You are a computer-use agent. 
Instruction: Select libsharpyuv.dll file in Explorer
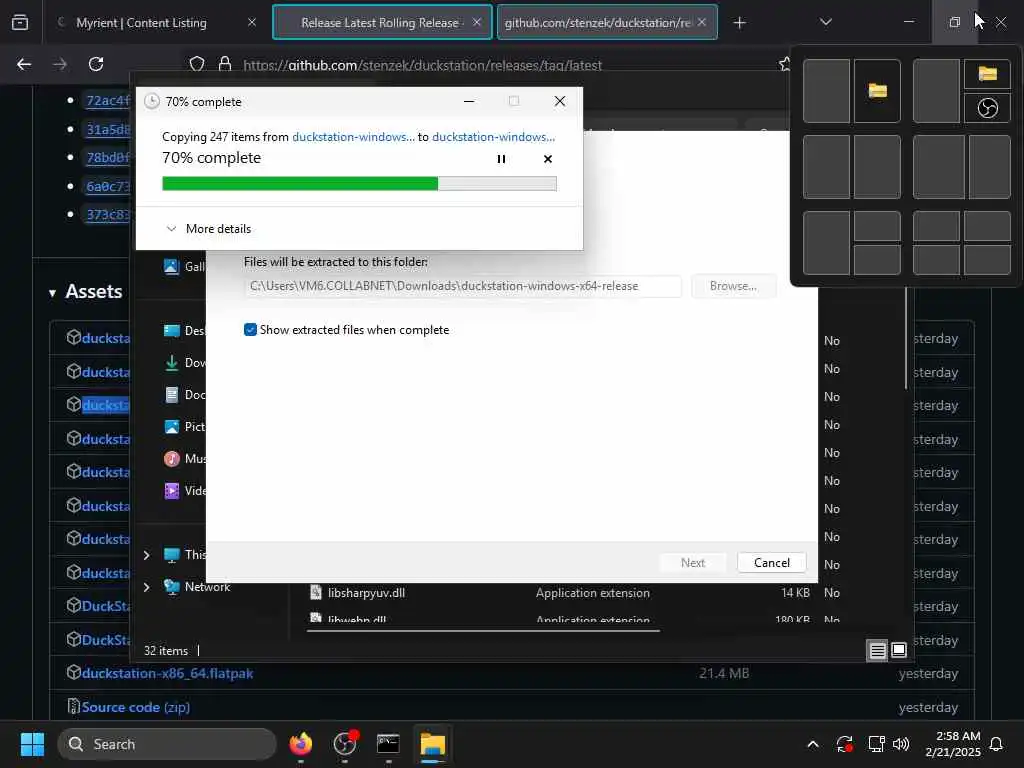[366, 593]
